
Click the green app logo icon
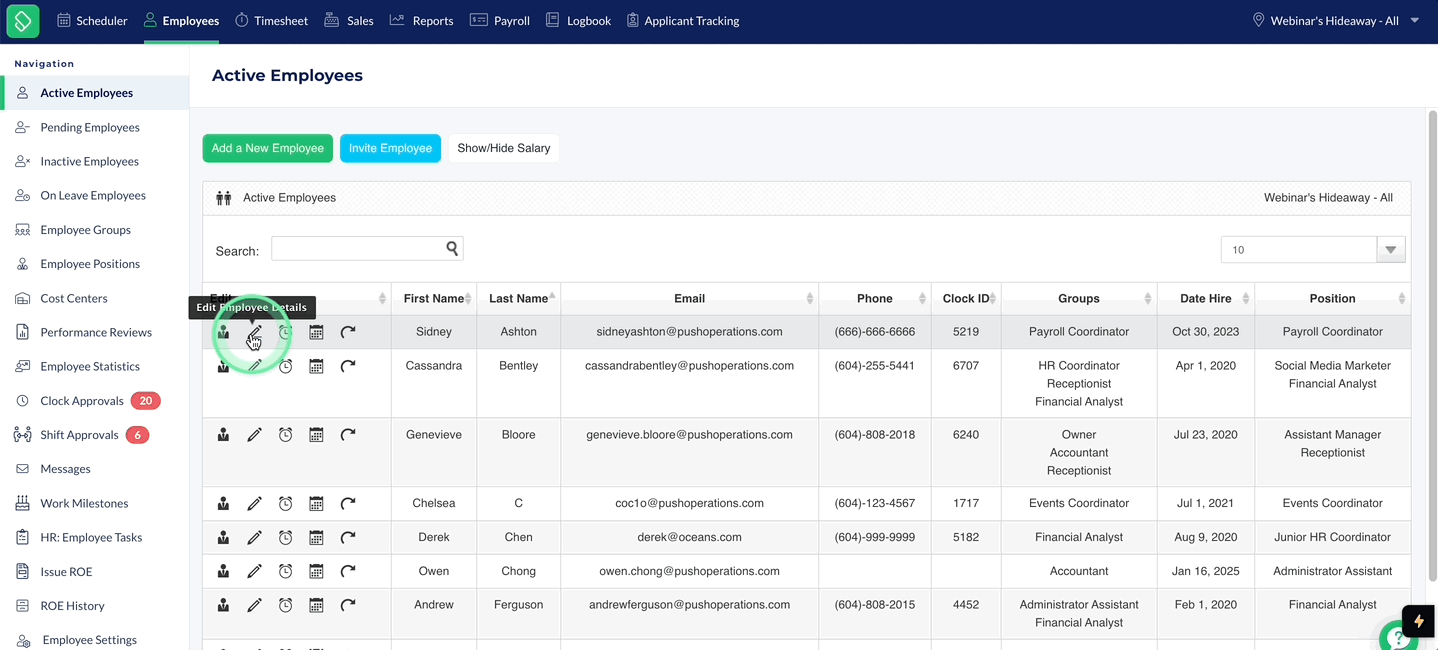[22, 20]
